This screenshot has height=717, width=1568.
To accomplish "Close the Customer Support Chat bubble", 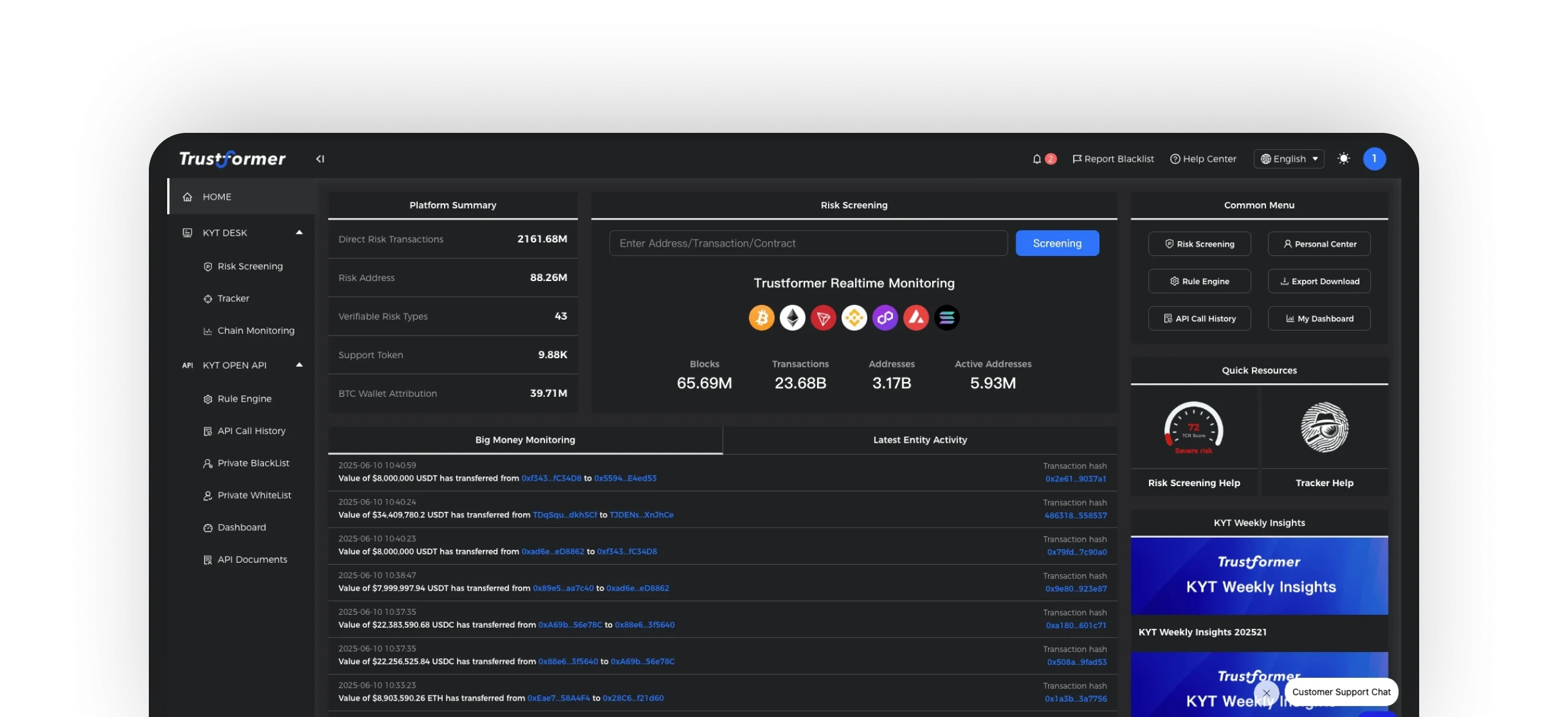I will click(1266, 693).
